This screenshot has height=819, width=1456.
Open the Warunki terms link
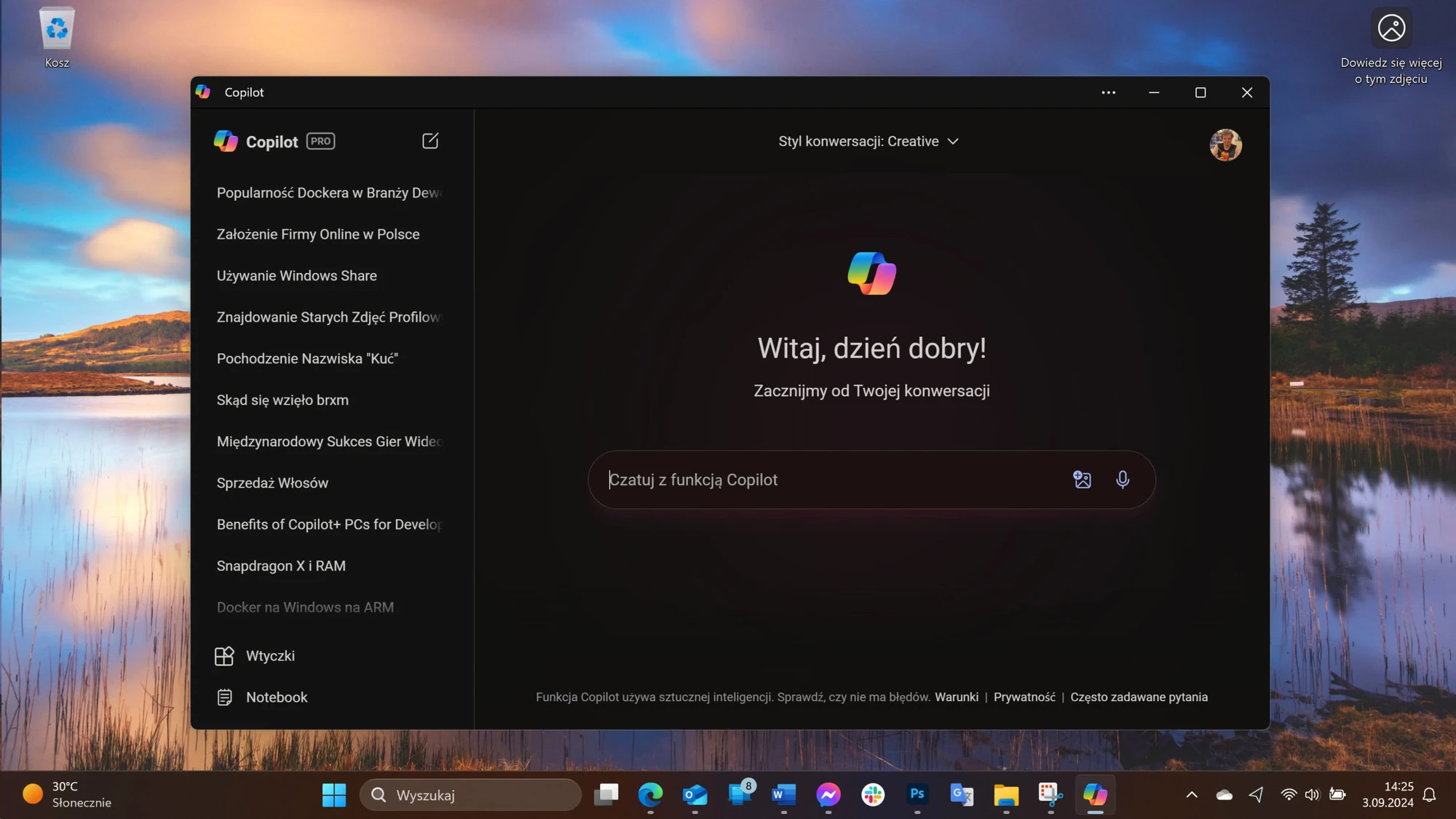pos(957,697)
